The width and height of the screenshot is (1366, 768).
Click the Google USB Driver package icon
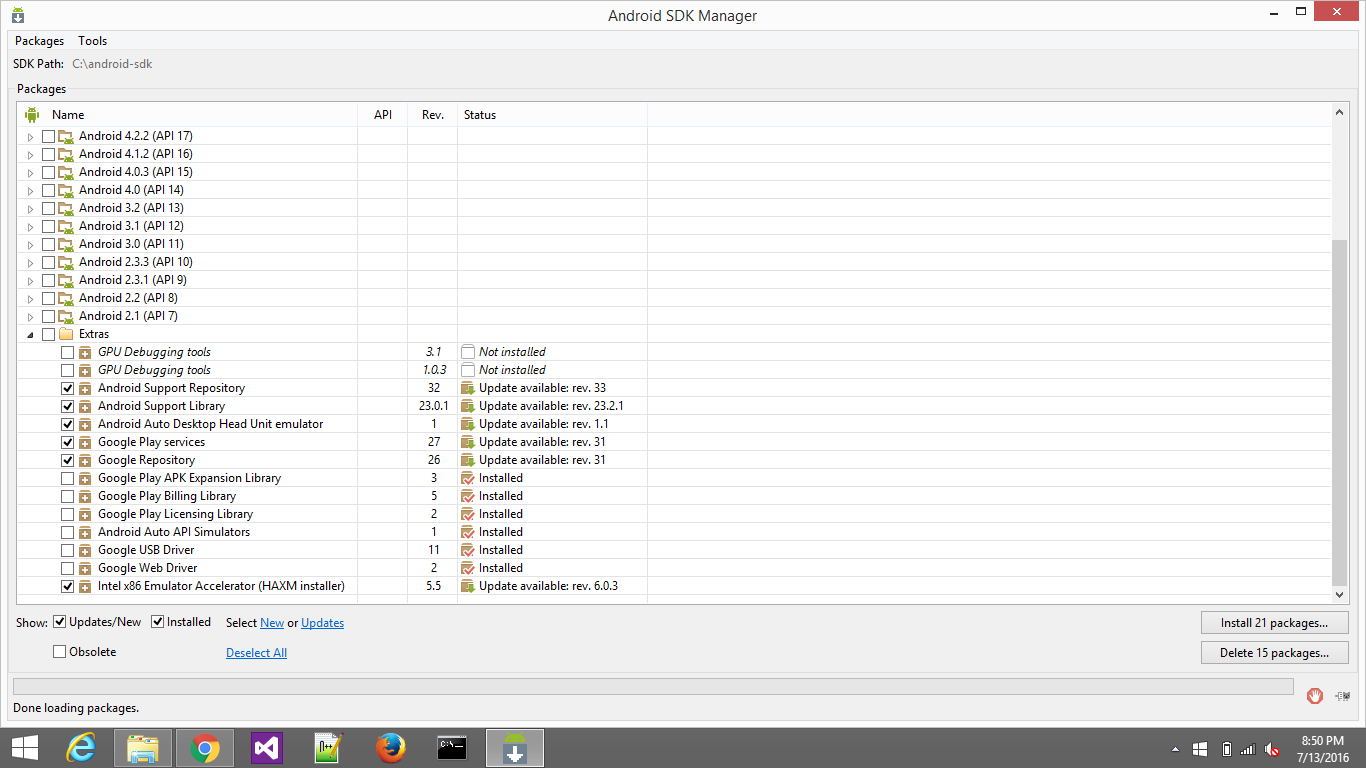coord(85,550)
